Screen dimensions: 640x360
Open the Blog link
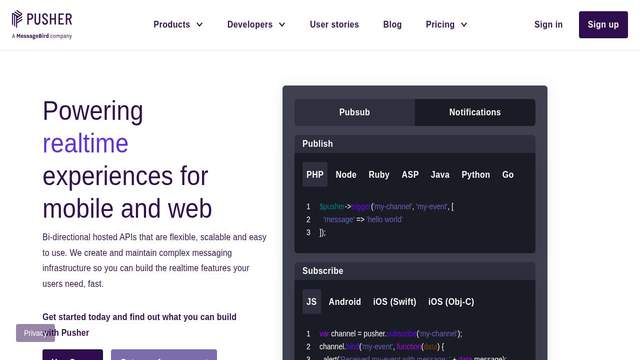(x=392, y=24)
